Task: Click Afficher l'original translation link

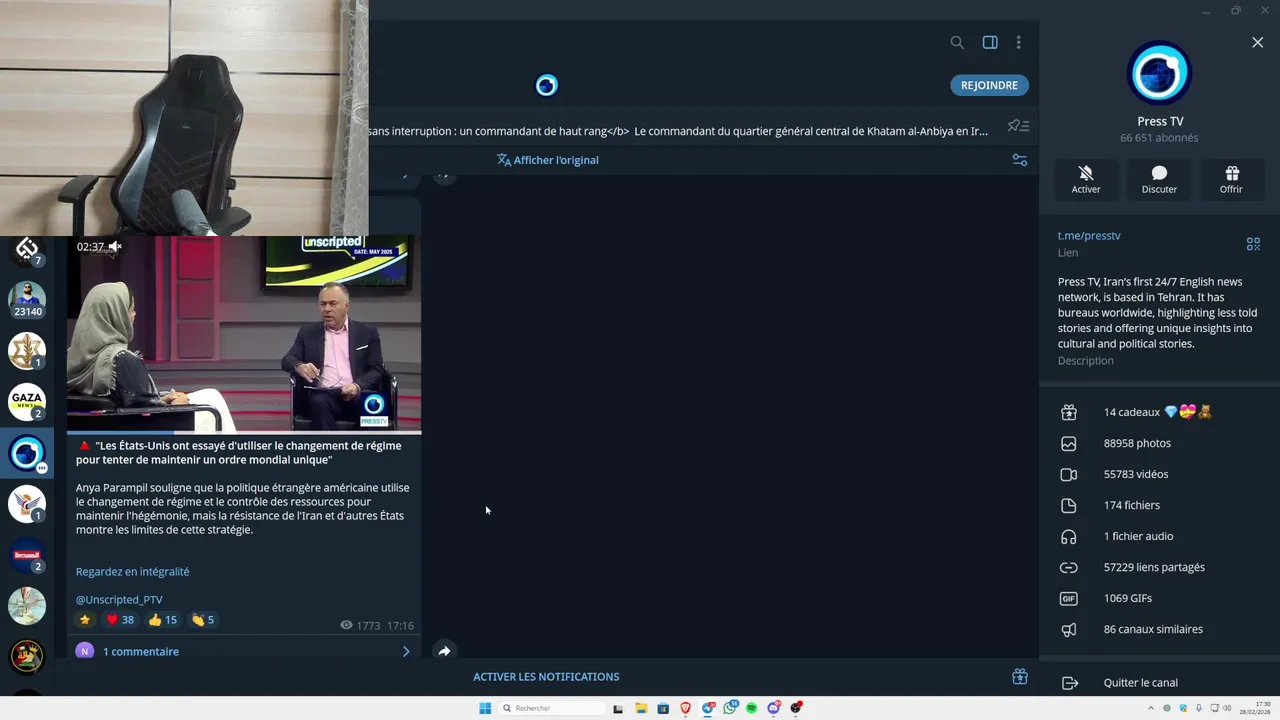Action: (547, 160)
